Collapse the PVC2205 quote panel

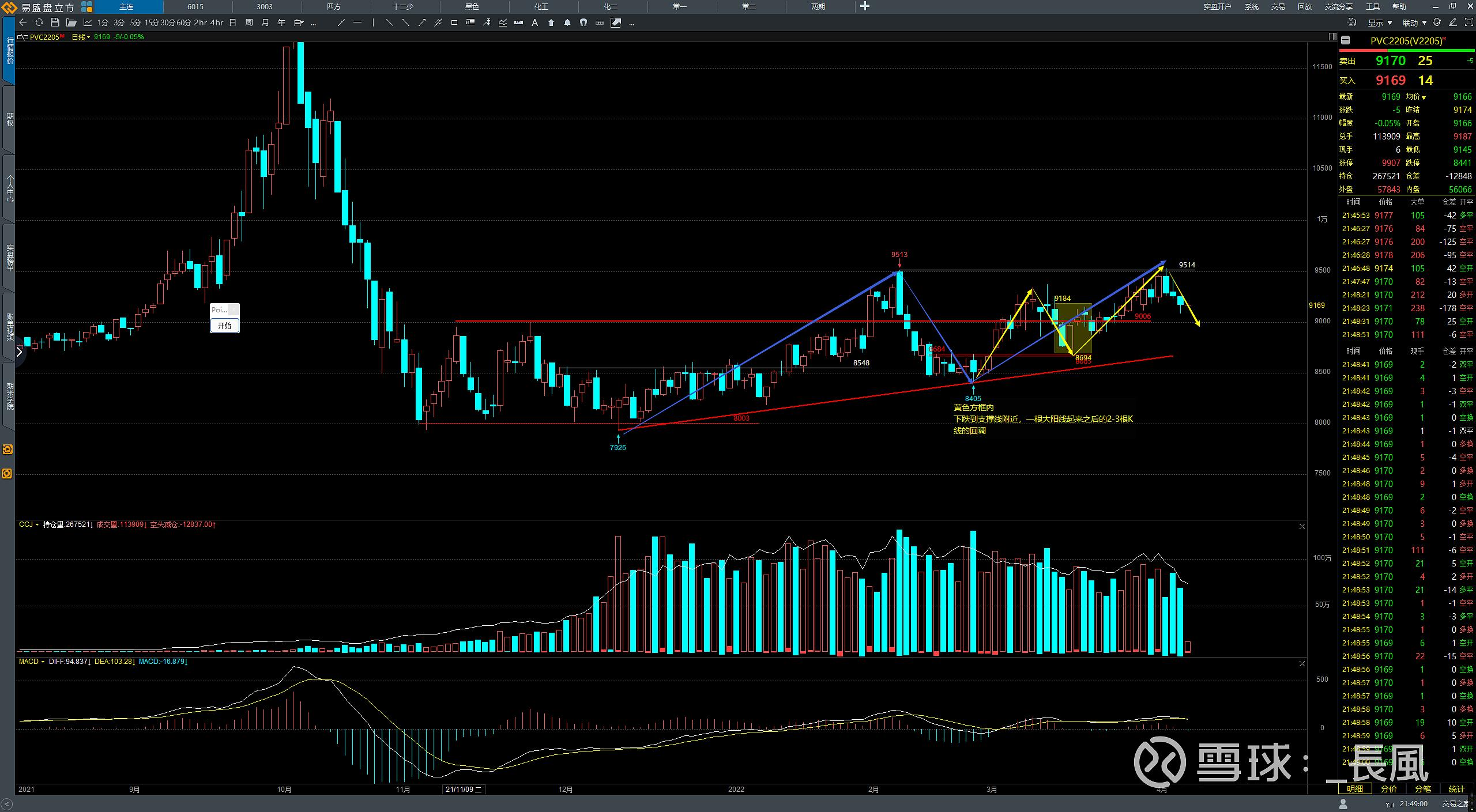(x=1345, y=40)
